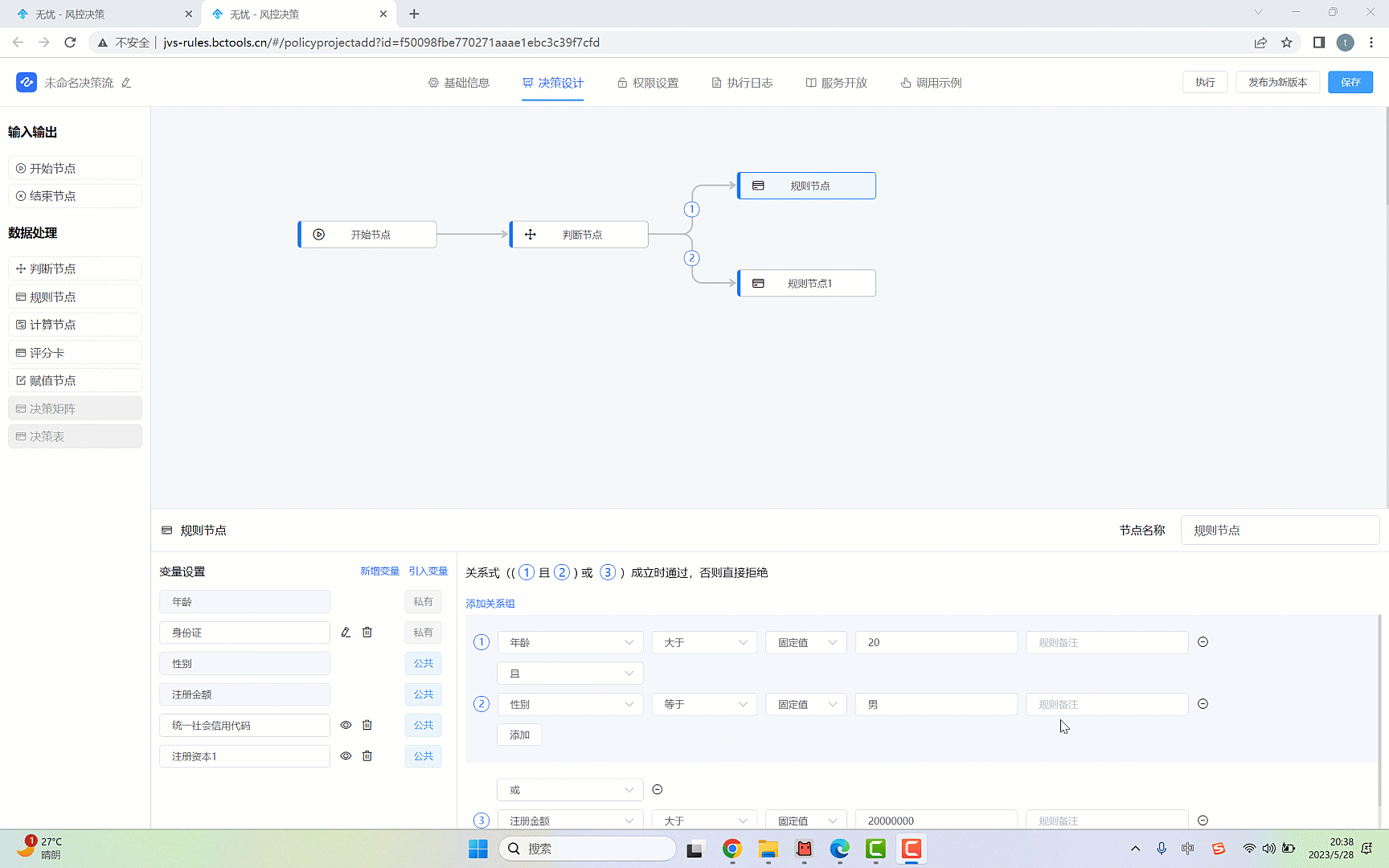Switch to 权限设置 tab
This screenshot has width=1389, height=868.
click(x=648, y=83)
